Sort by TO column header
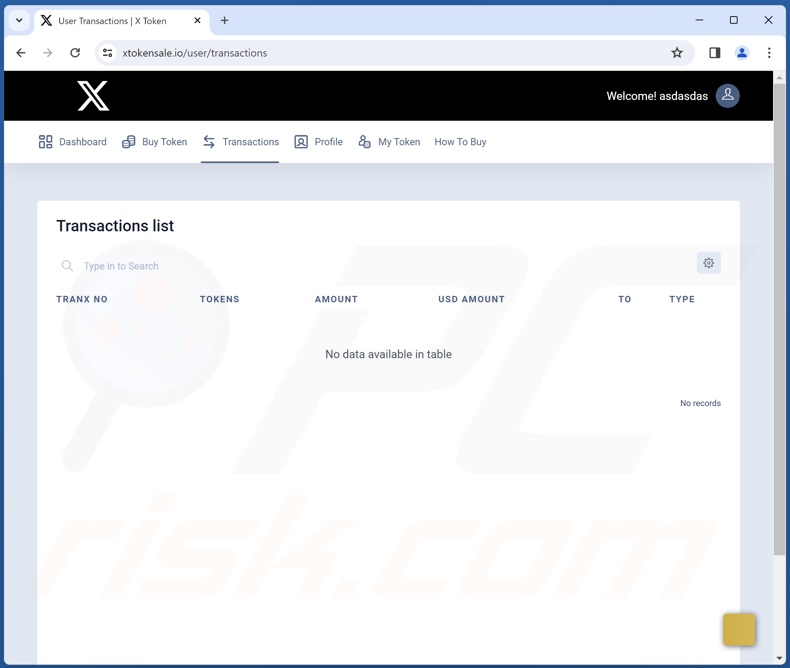 point(625,299)
